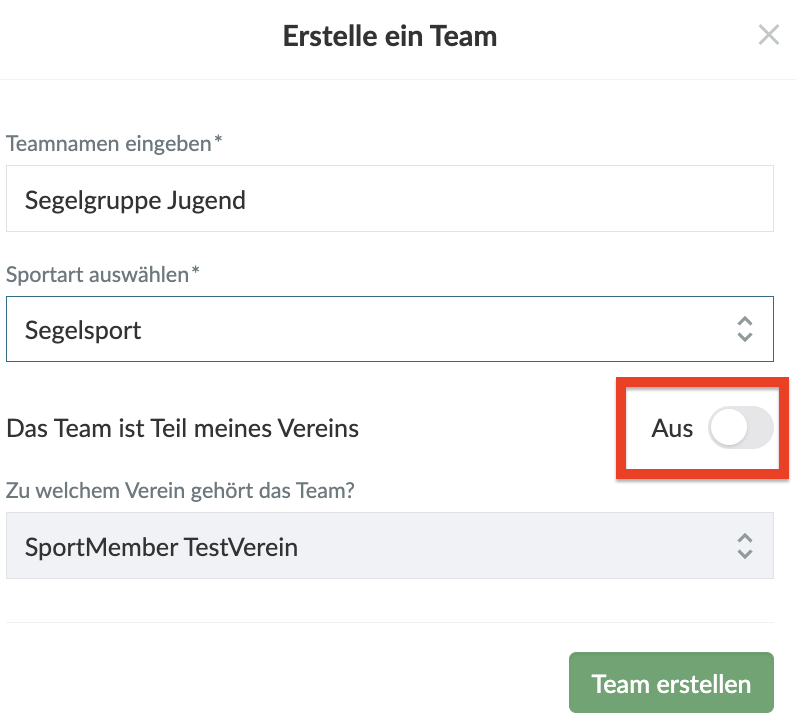Click the word "TestVerein" in club selector
Image resolution: width=796 pixels, height=728 pixels.
(x=241, y=547)
